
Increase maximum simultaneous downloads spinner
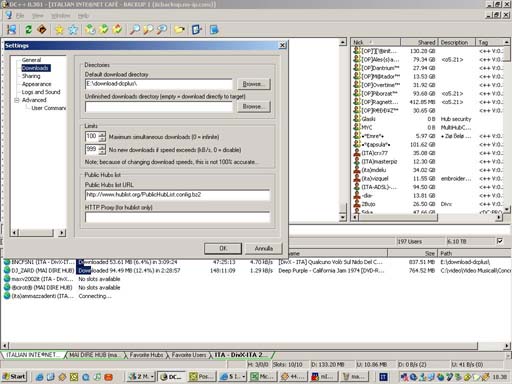102,134
